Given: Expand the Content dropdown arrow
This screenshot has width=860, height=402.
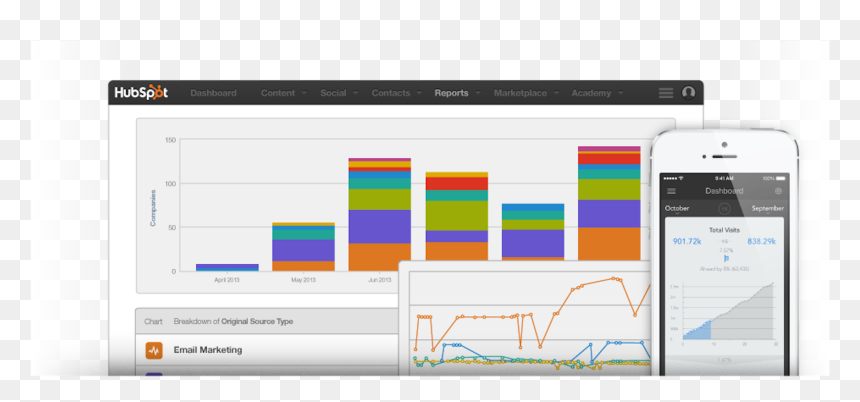Looking at the screenshot, I should [304, 93].
